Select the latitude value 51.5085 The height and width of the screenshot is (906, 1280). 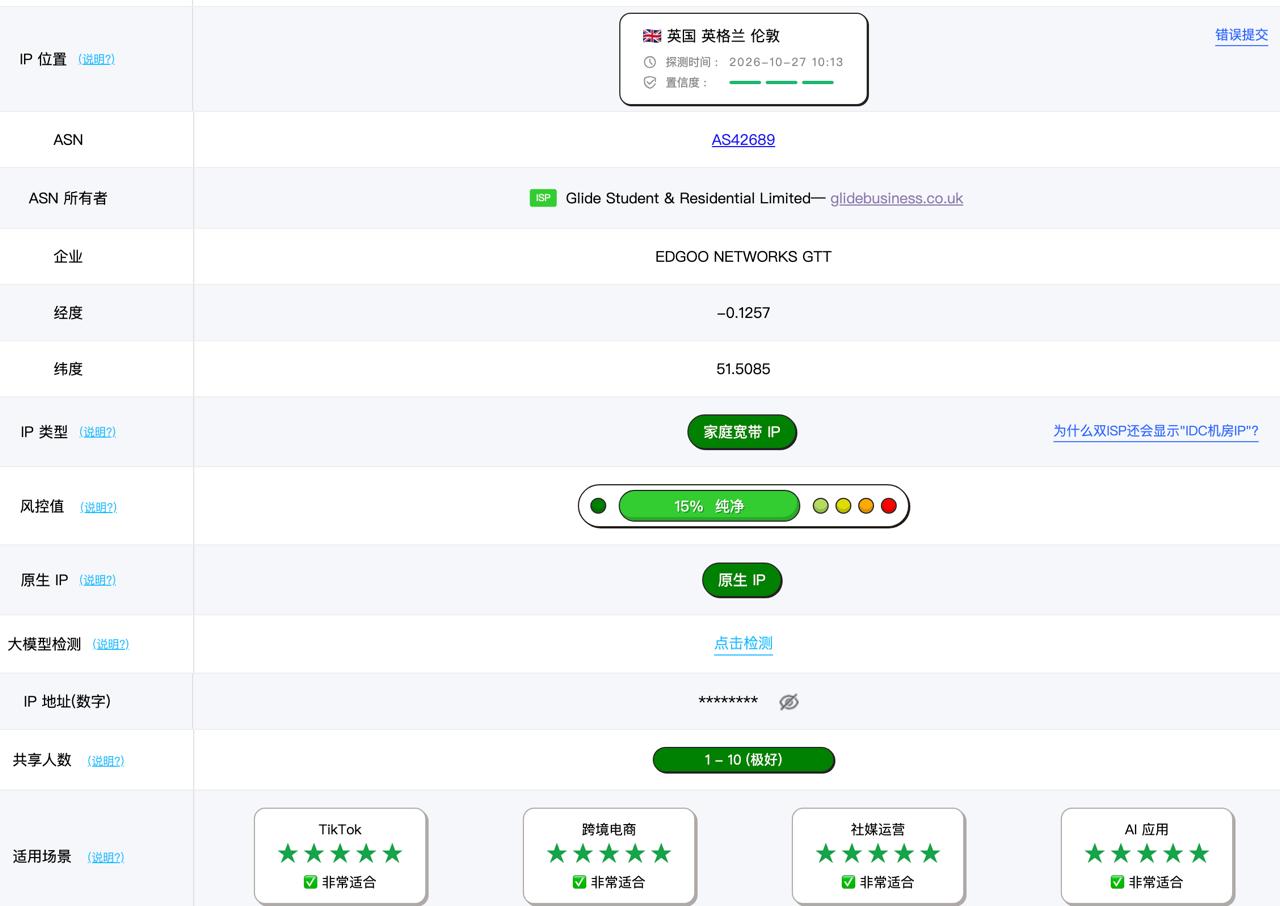tap(743, 369)
